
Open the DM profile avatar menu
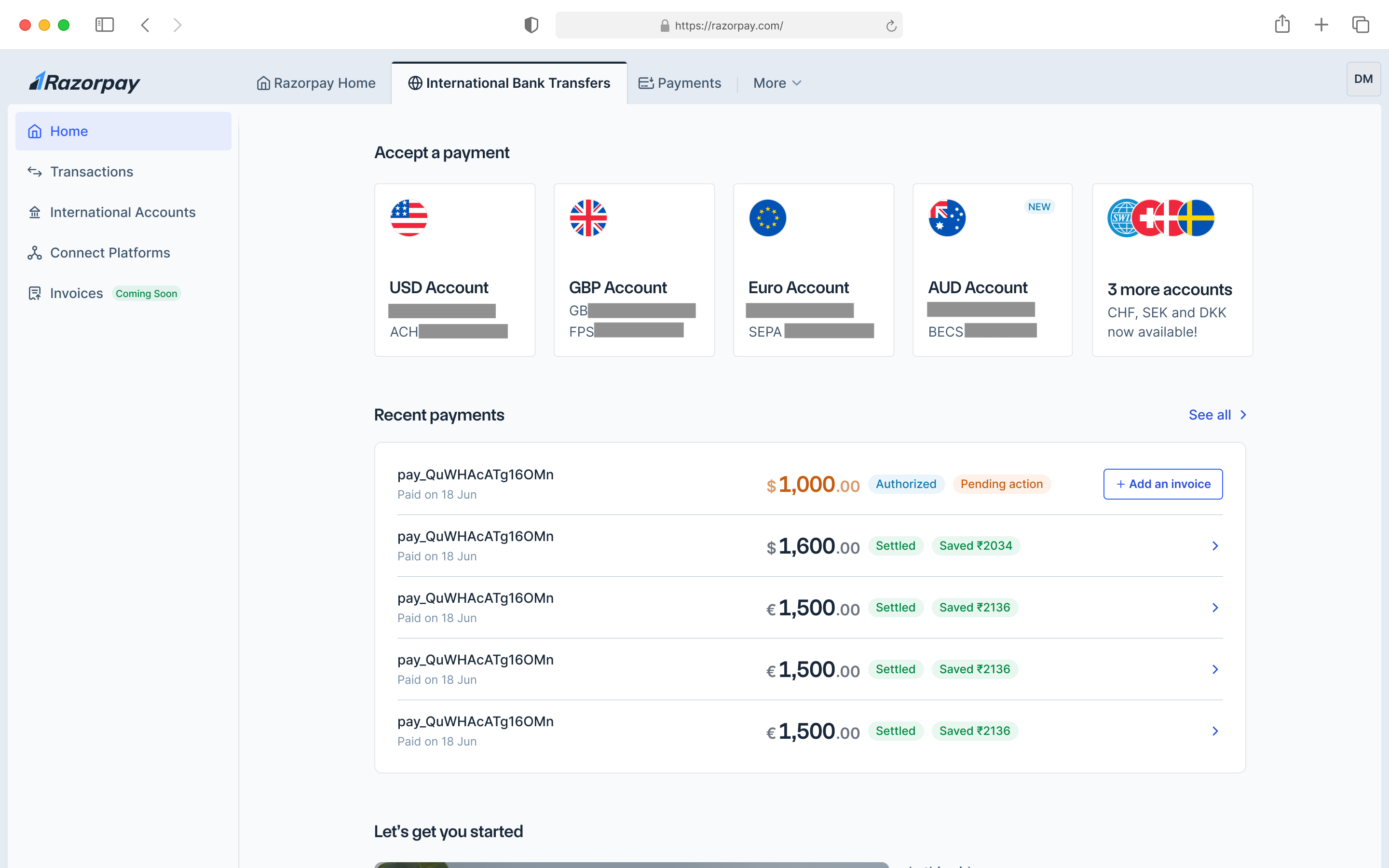(x=1364, y=79)
